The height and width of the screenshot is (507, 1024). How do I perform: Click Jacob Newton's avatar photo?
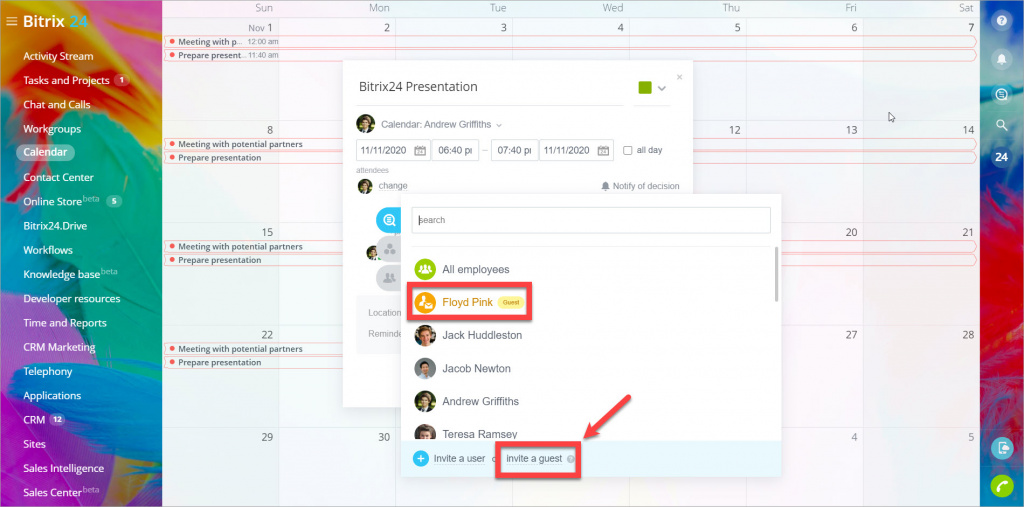[425, 368]
